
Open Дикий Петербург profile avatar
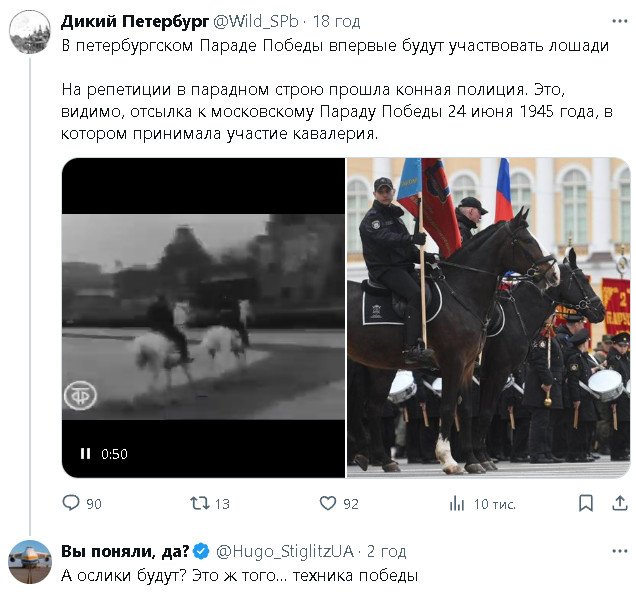30,32
